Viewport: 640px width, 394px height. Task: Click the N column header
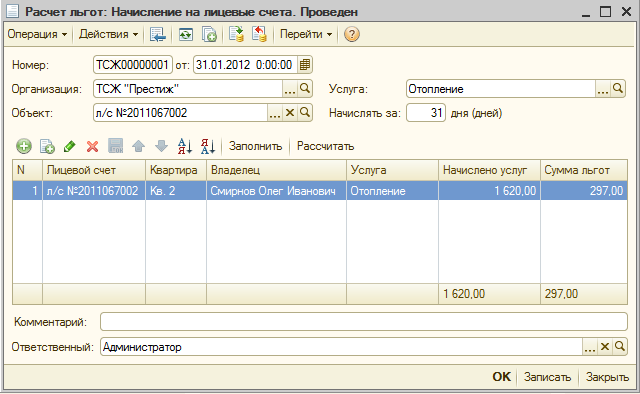click(27, 170)
